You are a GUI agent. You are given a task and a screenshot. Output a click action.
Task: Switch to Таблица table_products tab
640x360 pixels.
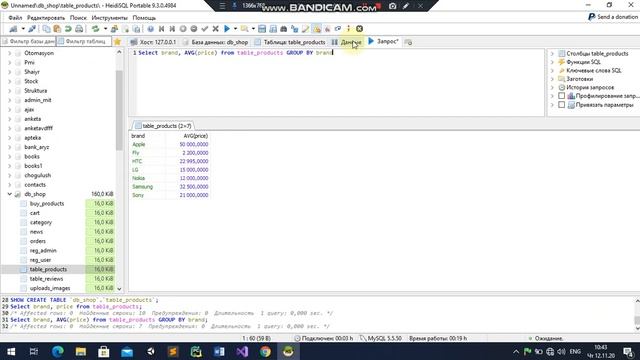coord(290,42)
